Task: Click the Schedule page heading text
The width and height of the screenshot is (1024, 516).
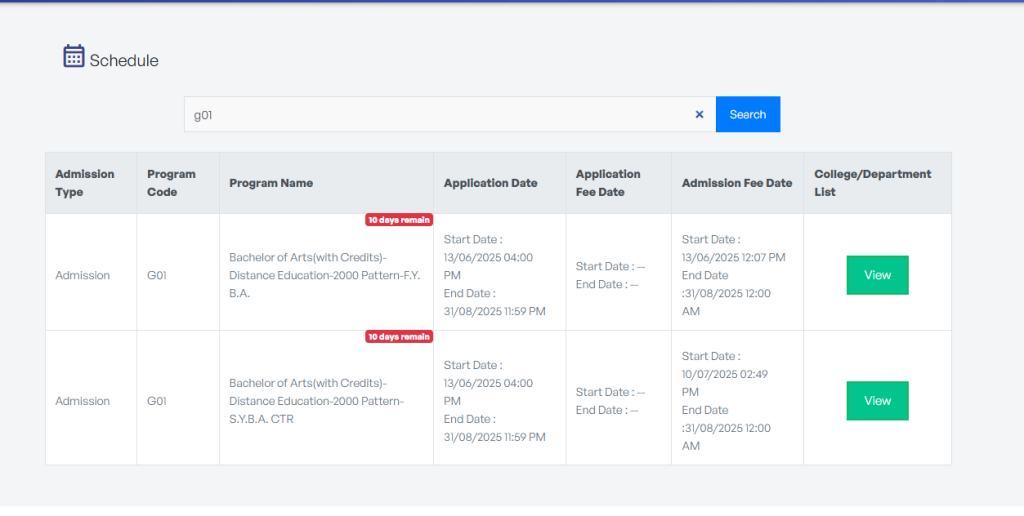Action: pyautogui.click(x=124, y=61)
